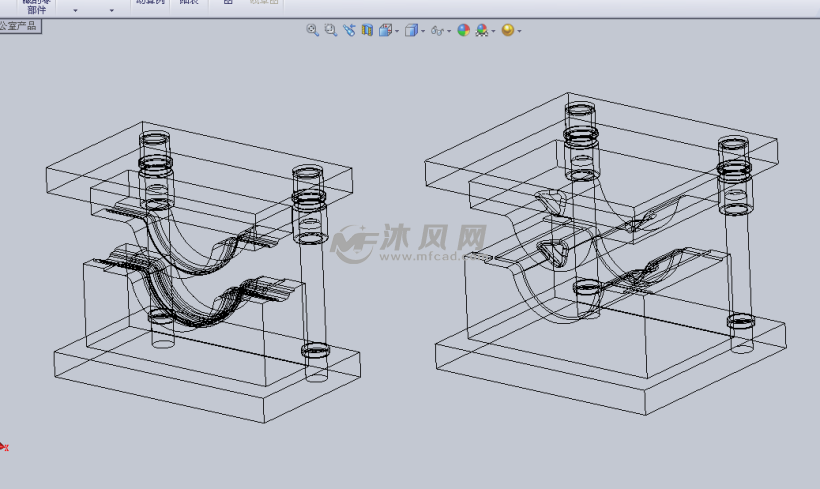Toggle the Section View tool

(367, 30)
